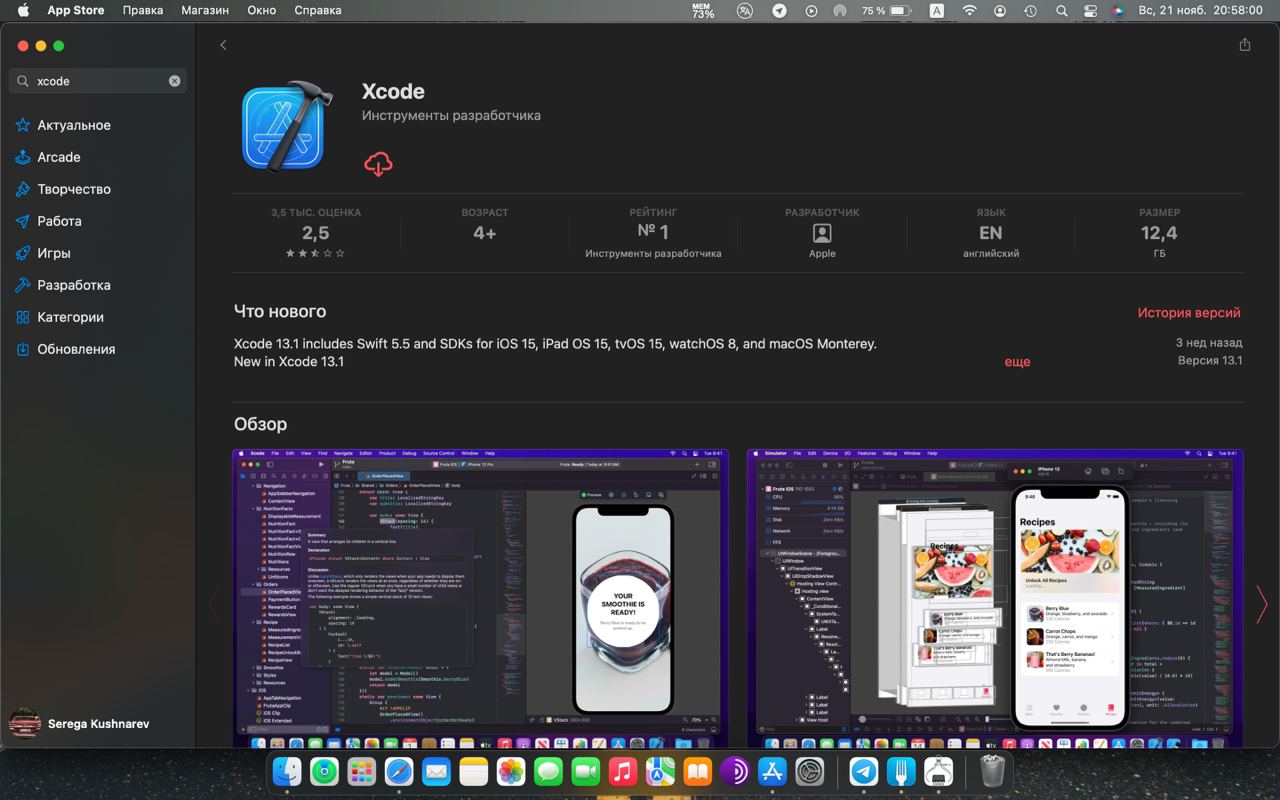
Task: Clear the xcode search field
Action: click(x=174, y=81)
